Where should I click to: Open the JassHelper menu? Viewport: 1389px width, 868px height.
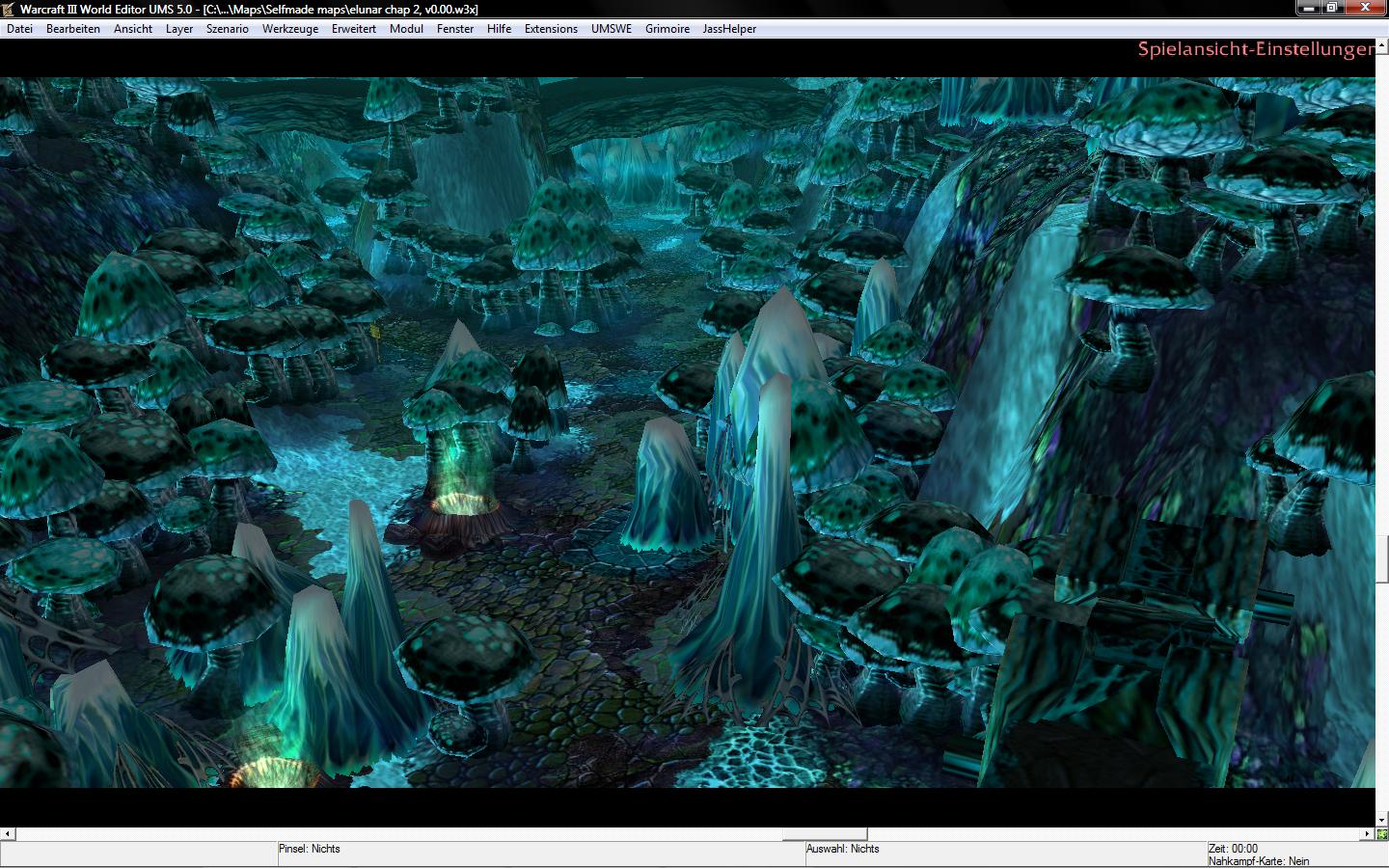730,29
